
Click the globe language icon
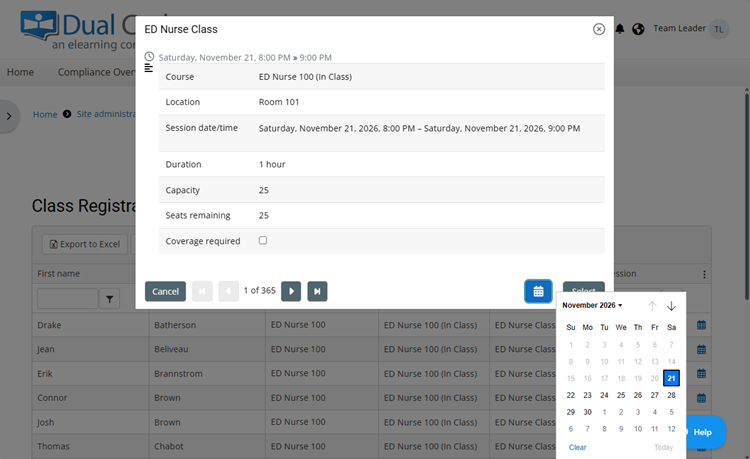[x=639, y=29]
